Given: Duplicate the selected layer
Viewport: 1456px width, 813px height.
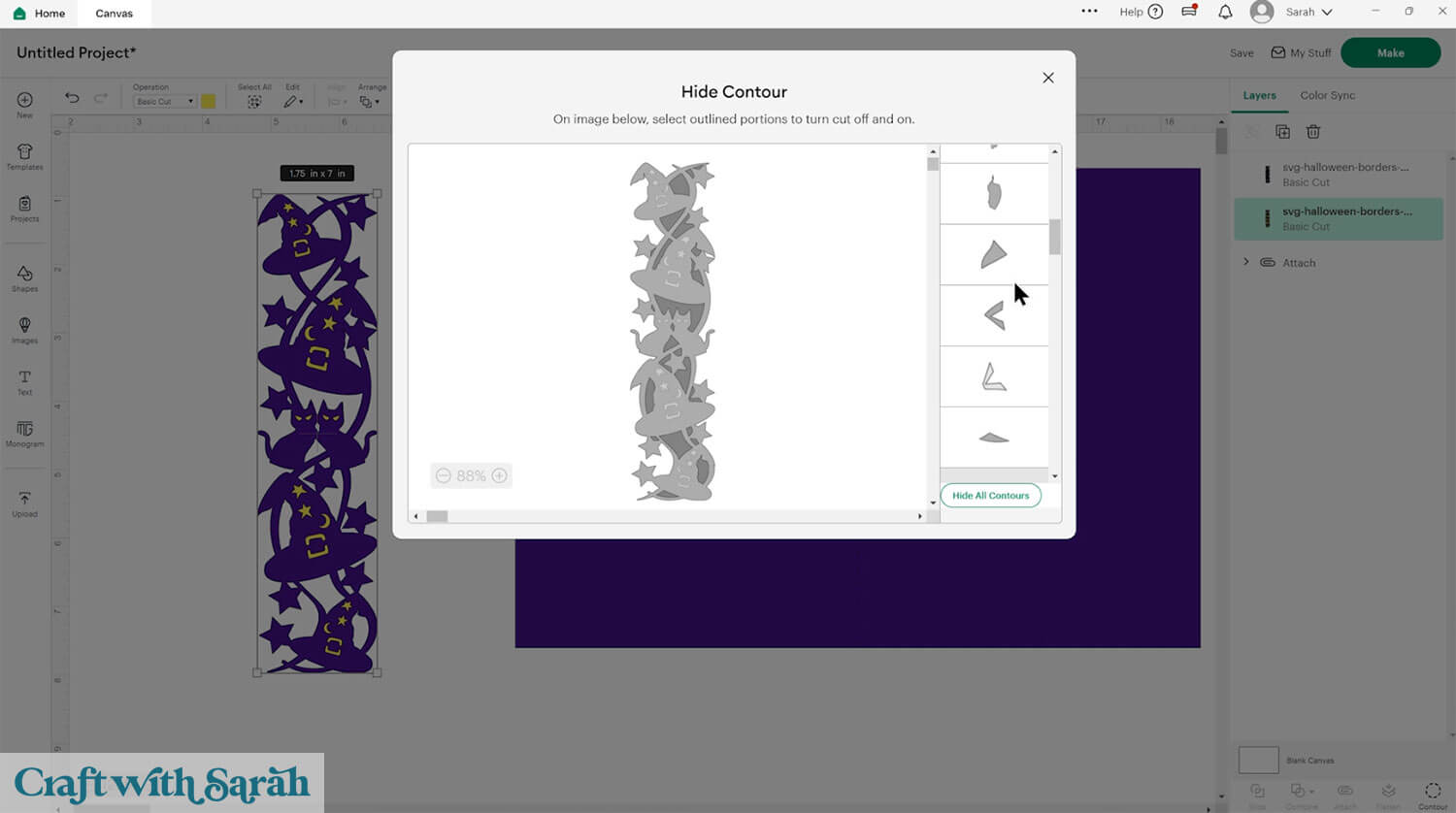Looking at the screenshot, I should click(x=1282, y=132).
